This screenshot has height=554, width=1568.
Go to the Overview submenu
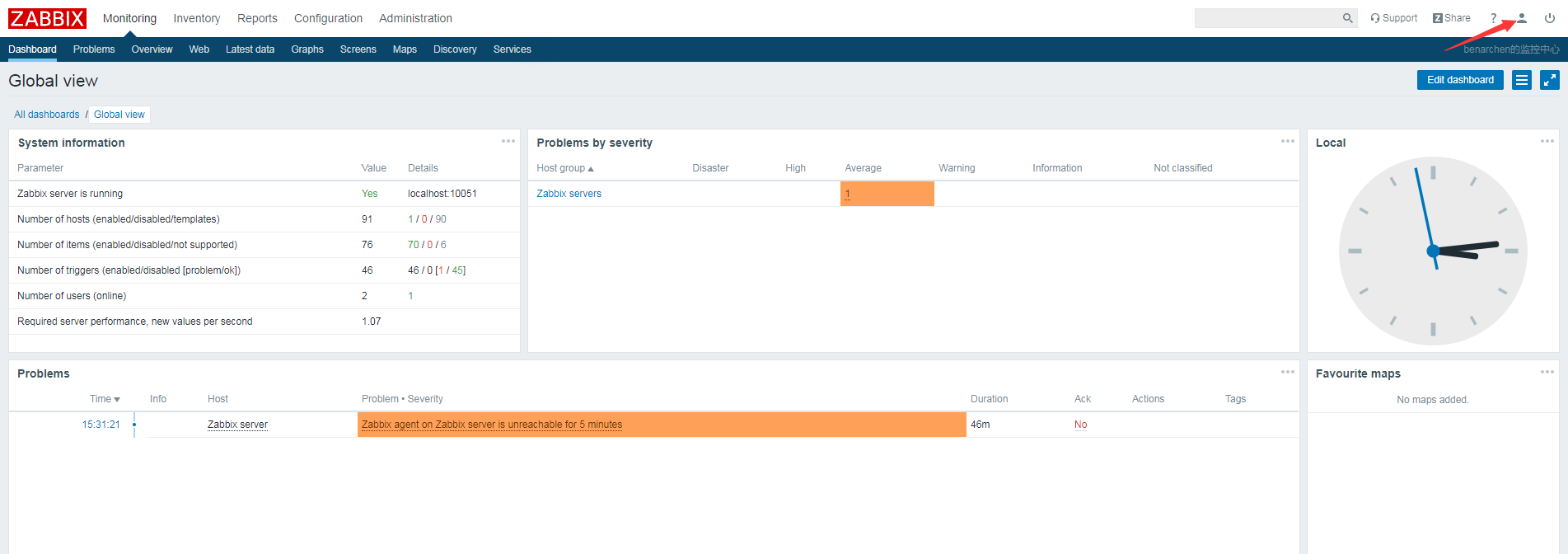pos(152,49)
